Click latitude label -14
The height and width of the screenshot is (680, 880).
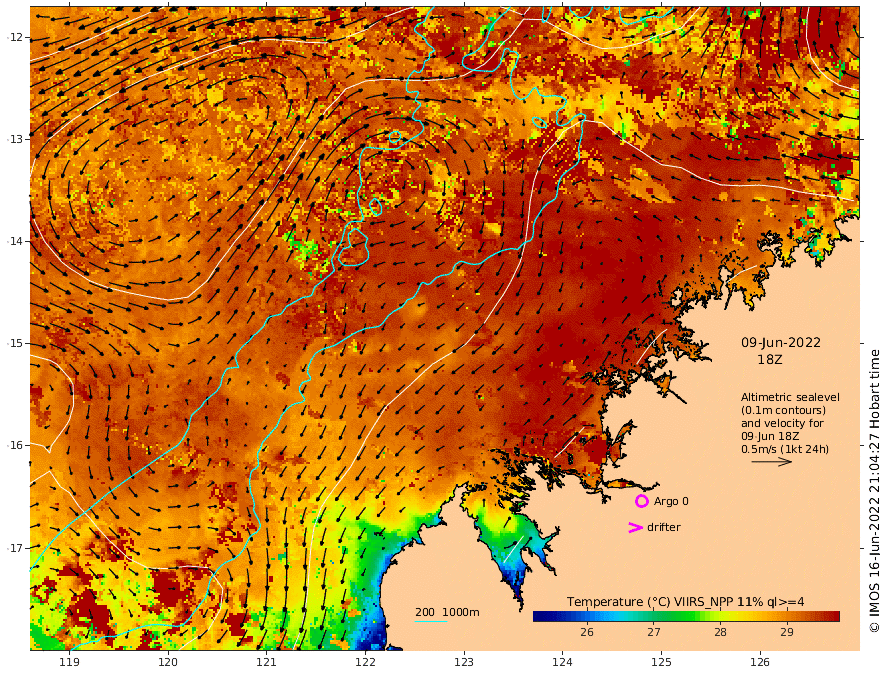(x=15, y=241)
